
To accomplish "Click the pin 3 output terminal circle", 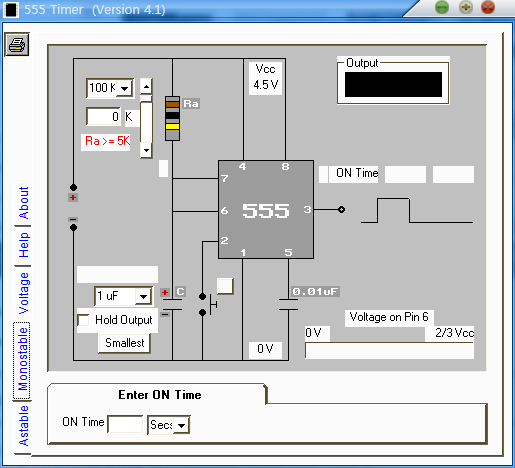I will (341, 209).
